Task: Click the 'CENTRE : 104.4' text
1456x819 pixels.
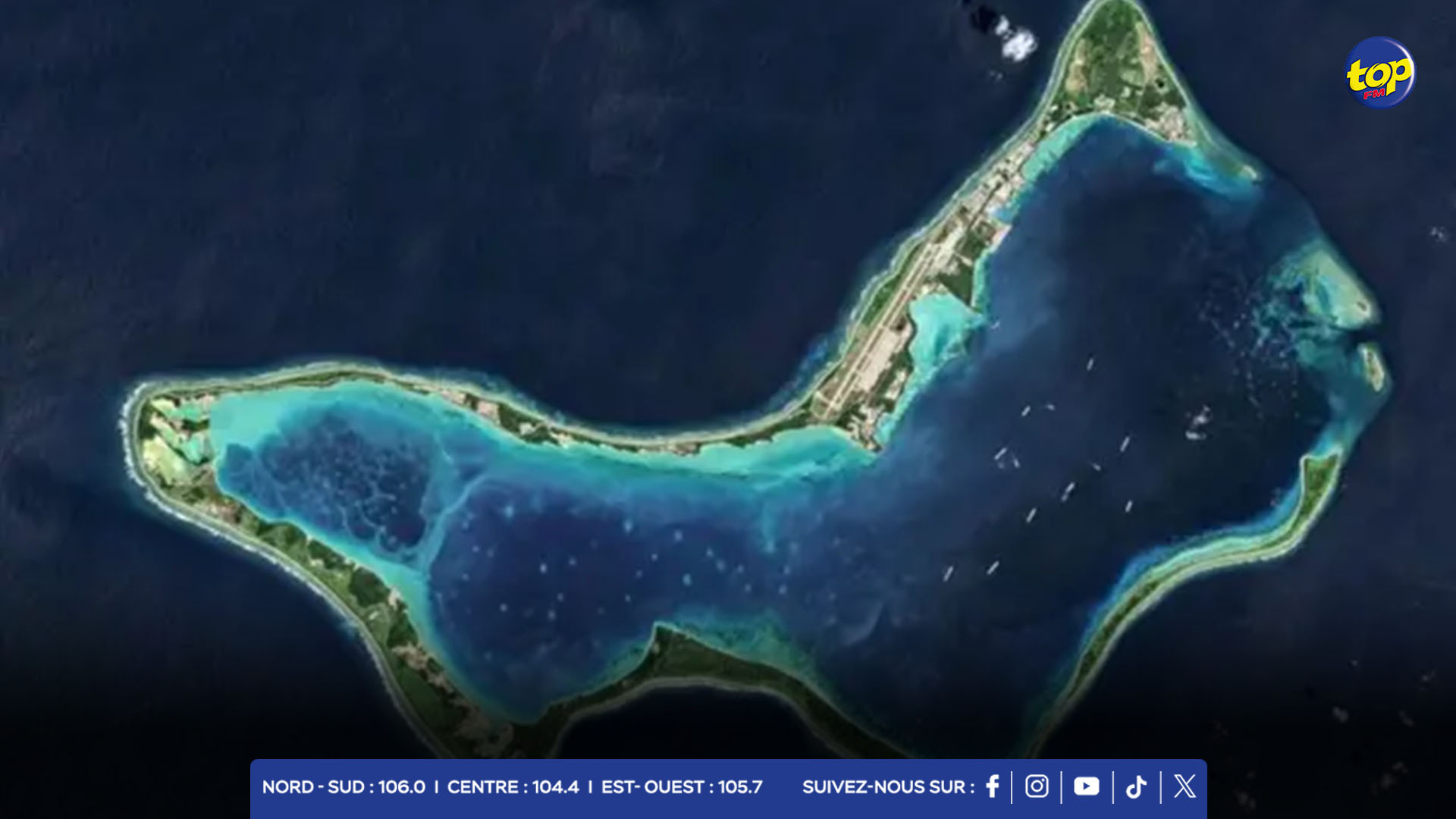Action: 513,787
